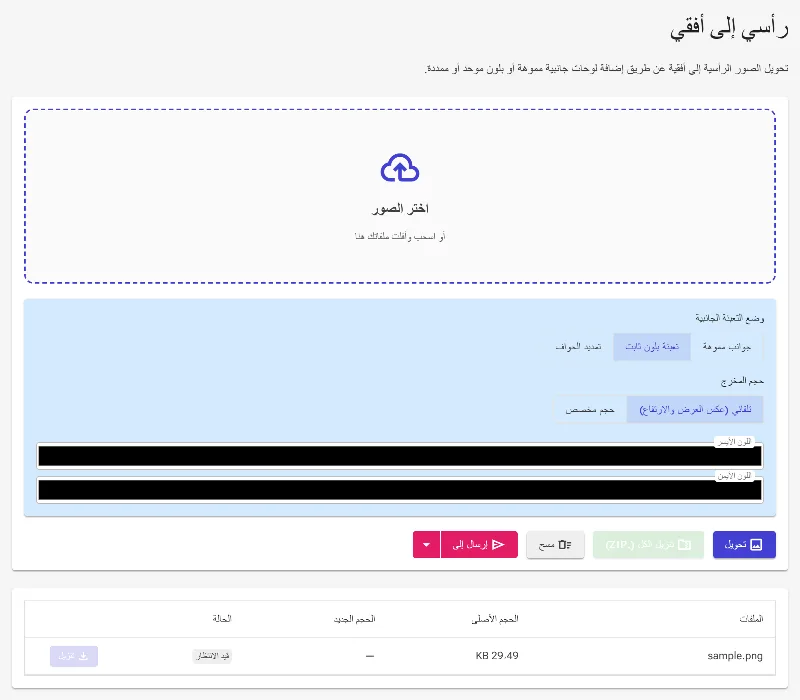The width and height of the screenshot is (800, 700).
Task: Click the sample.png file name
Action: tap(735, 656)
